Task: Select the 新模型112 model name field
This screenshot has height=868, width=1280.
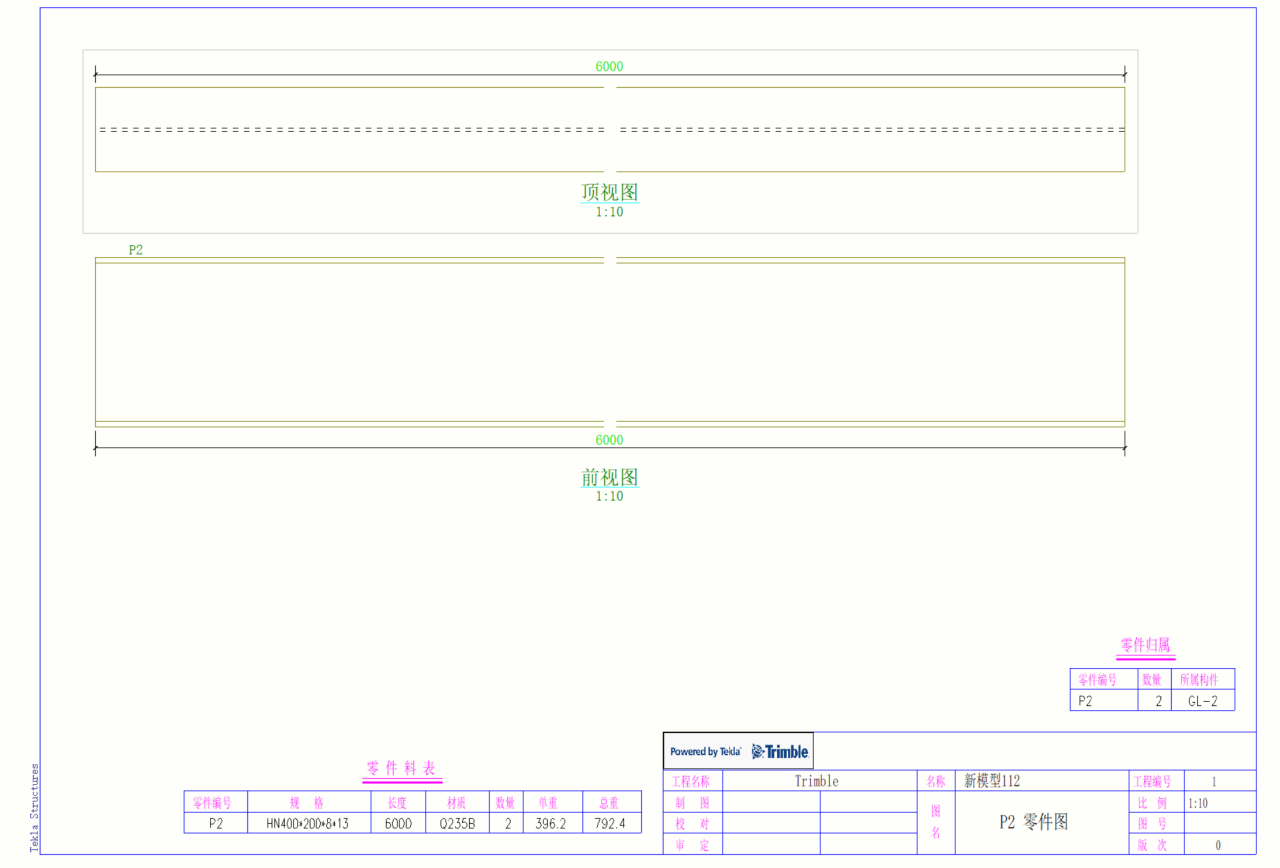Action: point(992,781)
